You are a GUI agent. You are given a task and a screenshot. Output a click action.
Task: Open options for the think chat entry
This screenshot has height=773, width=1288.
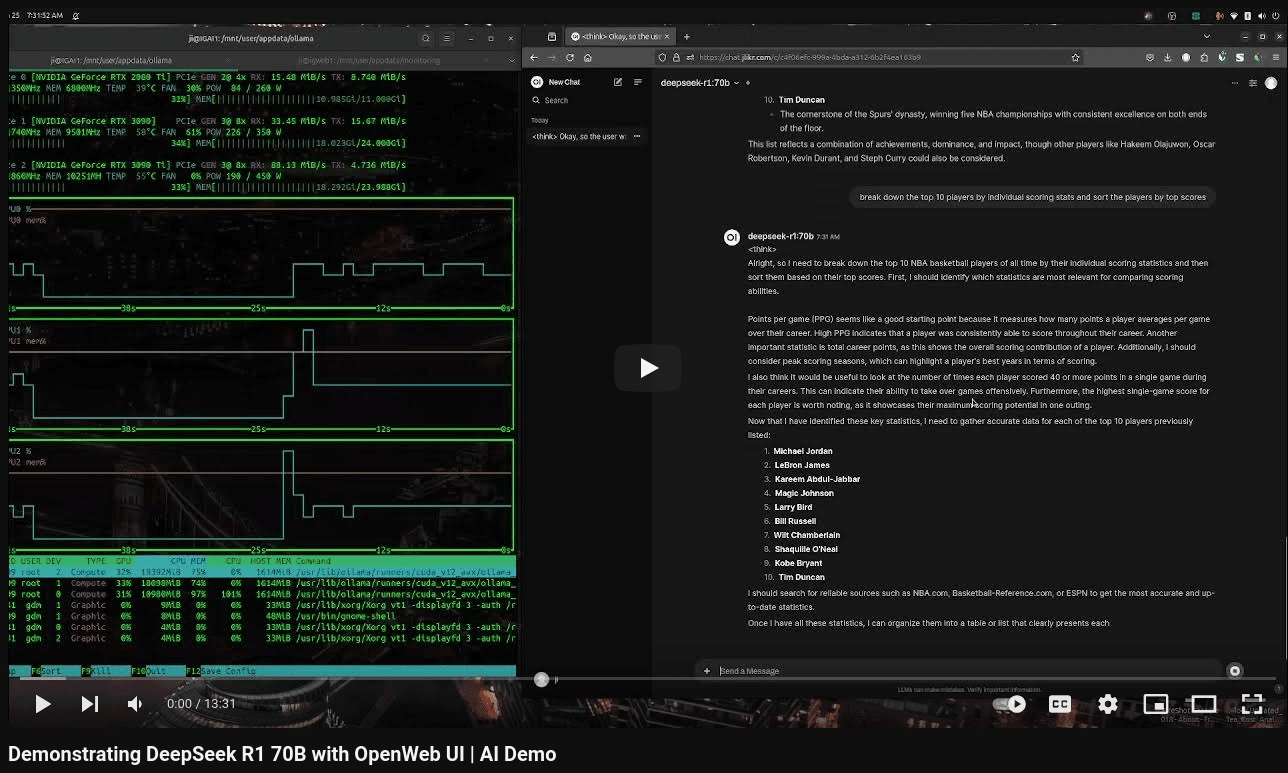tap(637, 136)
